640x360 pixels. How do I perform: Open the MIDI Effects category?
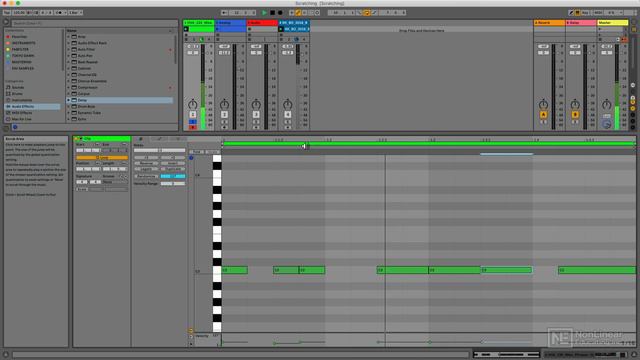(x=22, y=113)
